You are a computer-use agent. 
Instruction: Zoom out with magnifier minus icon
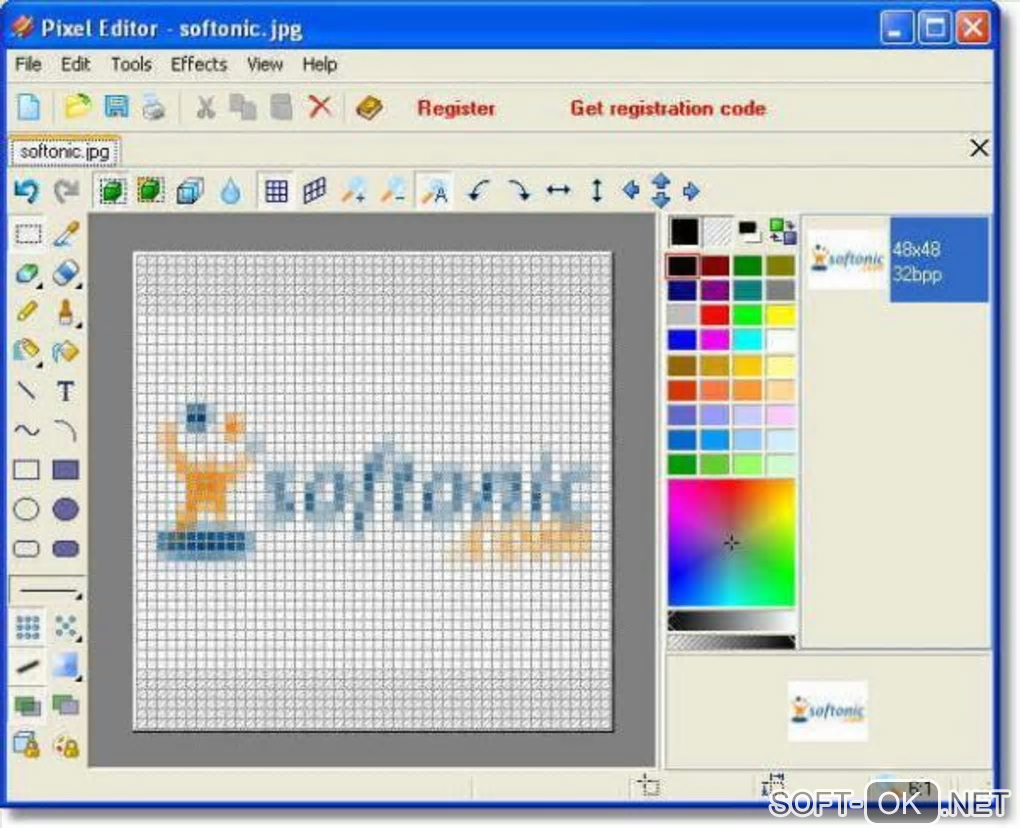tap(394, 191)
